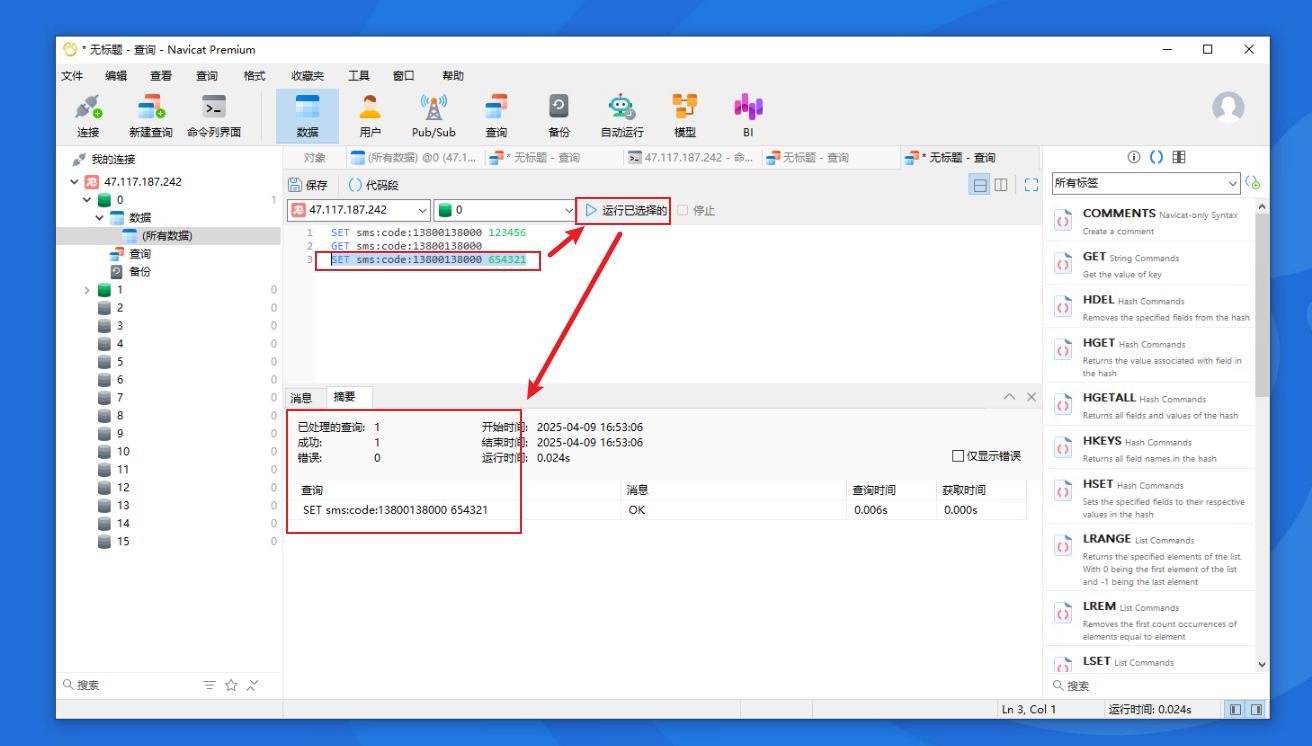Screen dimensions: 1312x746
Task: Toggle full screen editor mode
Action: pyautogui.click(x=1031, y=185)
